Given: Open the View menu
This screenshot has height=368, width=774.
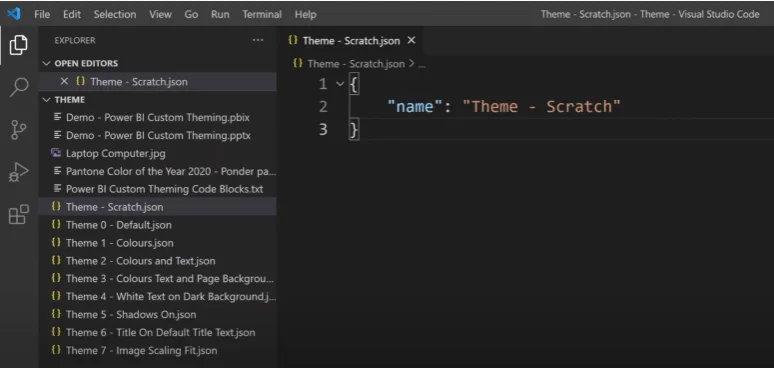Looking at the screenshot, I should click(x=160, y=14).
